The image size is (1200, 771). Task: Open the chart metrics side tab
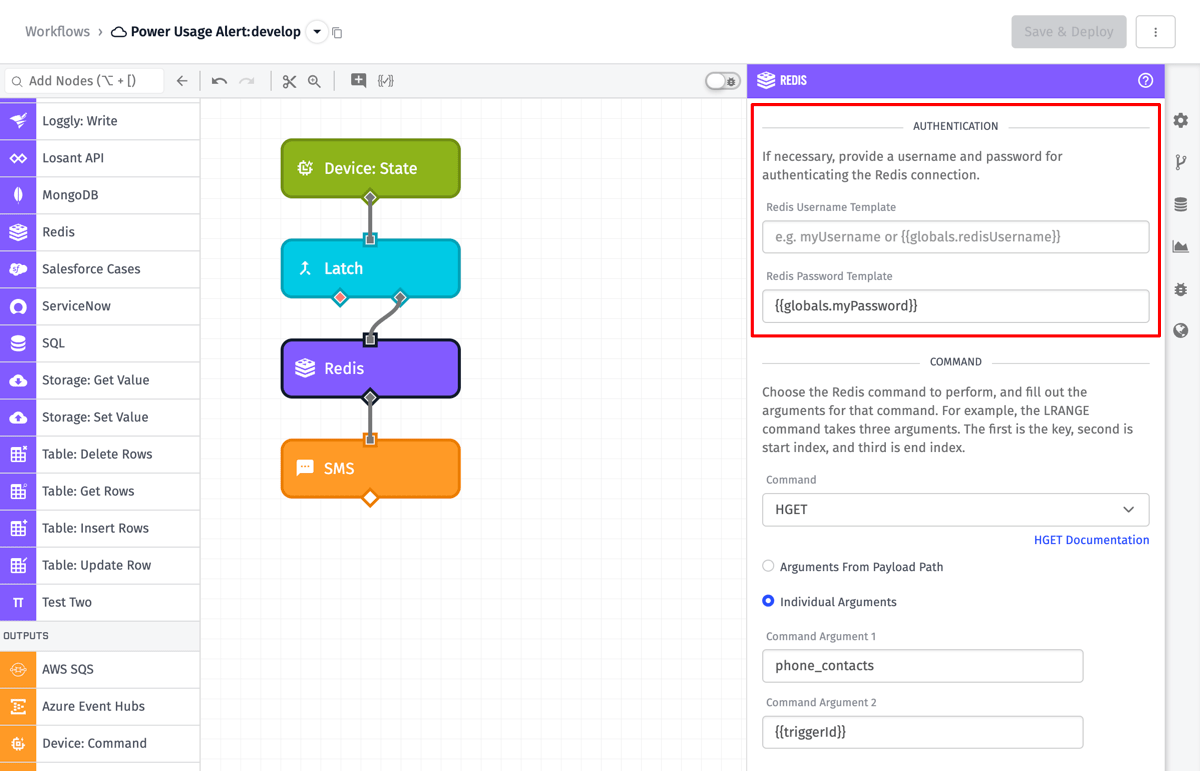coord(1181,246)
